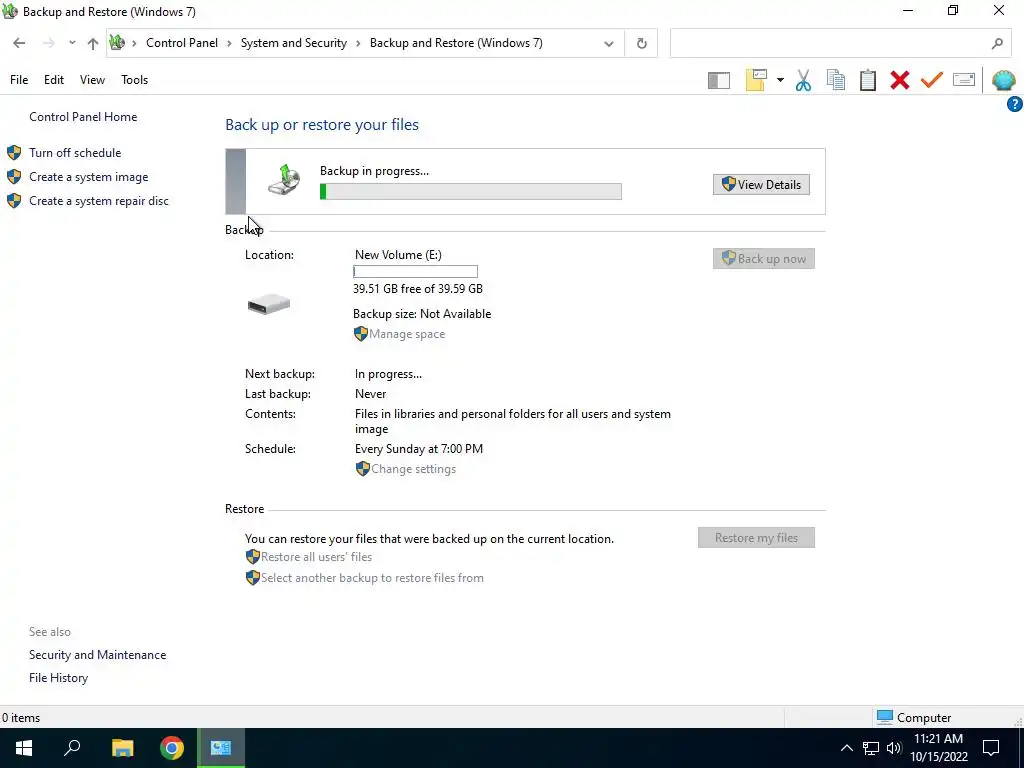Click the network tray icon

pyautogui.click(x=871, y=748)
